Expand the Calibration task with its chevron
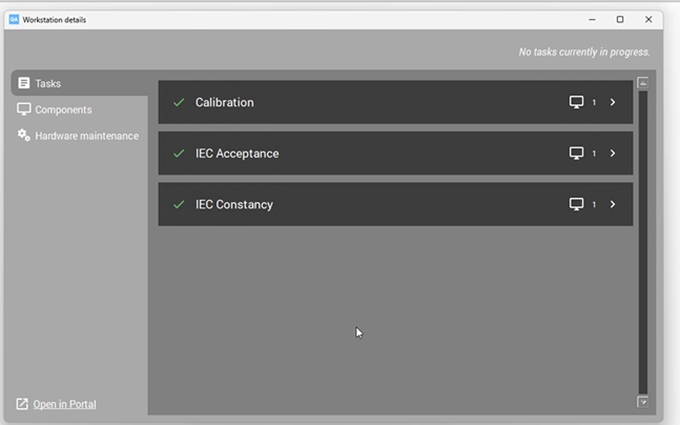Screen dimensions: 680x425 tap(612, 102)
